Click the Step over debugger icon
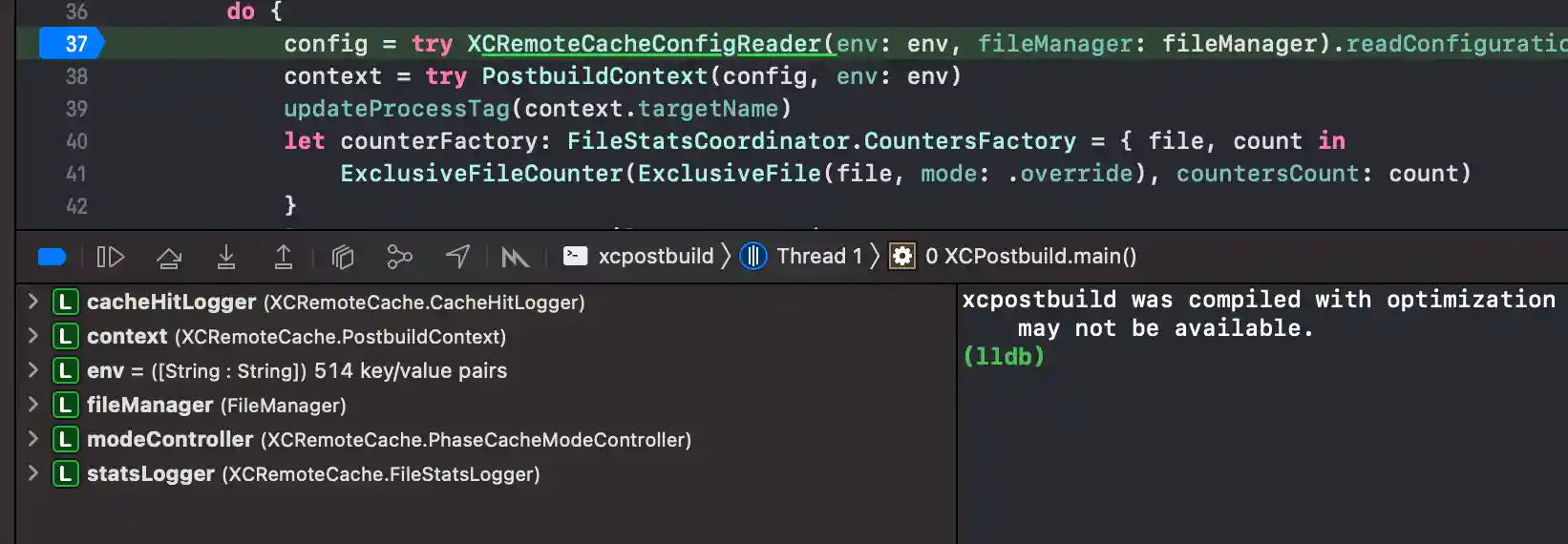Screen dimensions: 1568x544 pos(169,257)
